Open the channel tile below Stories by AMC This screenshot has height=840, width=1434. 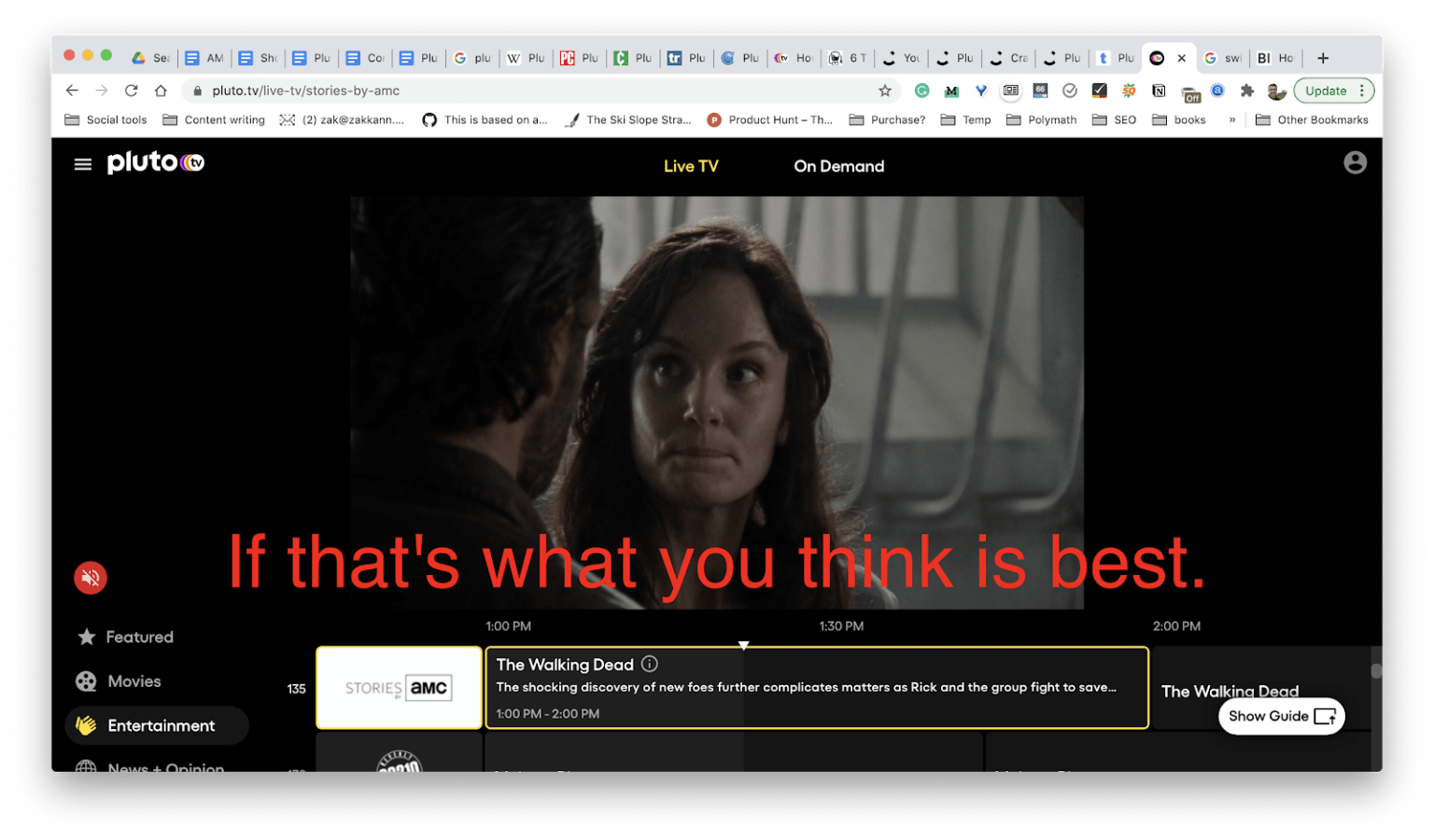click(x=399, y=752)
